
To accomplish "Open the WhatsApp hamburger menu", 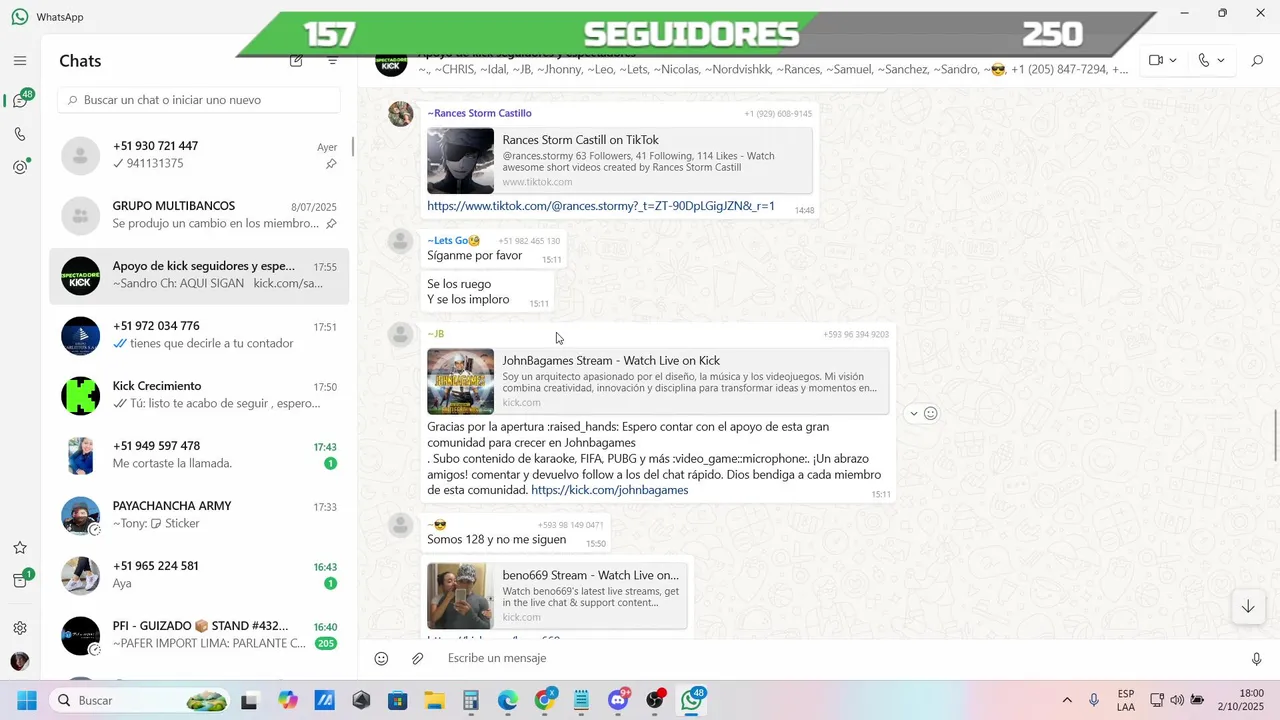I will (x=20, y=61).
